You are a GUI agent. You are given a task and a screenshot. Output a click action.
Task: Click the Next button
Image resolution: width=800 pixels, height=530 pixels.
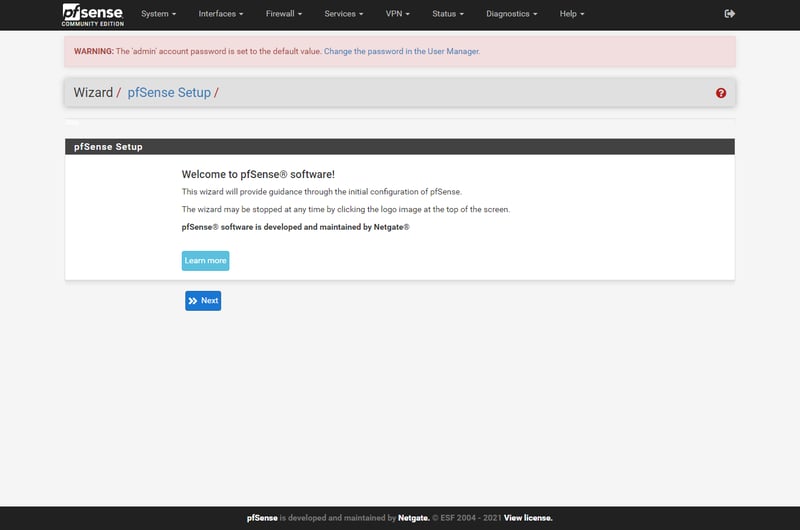(x=203, y=301)
